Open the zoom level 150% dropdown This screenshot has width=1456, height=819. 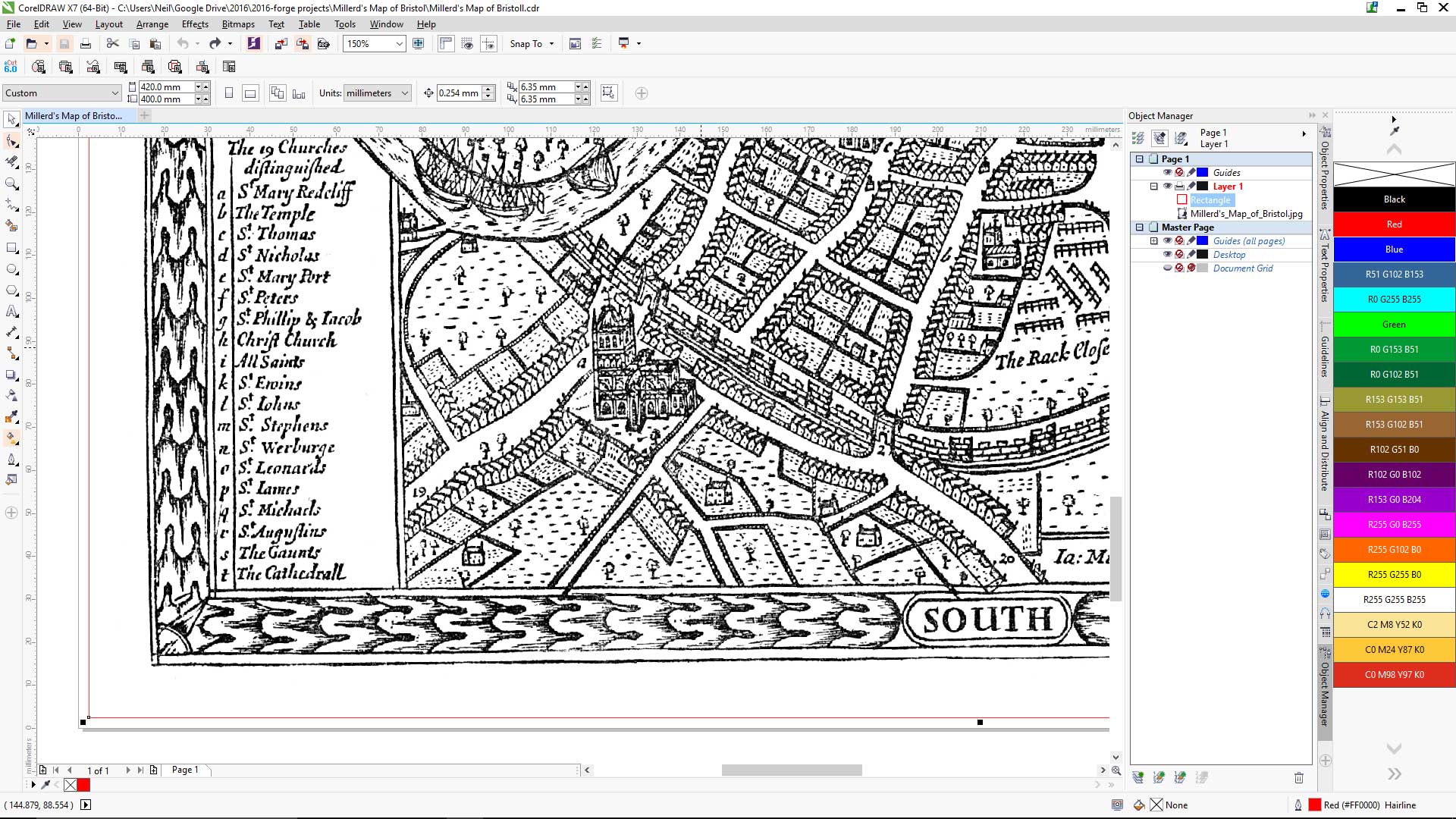point(399,44)
